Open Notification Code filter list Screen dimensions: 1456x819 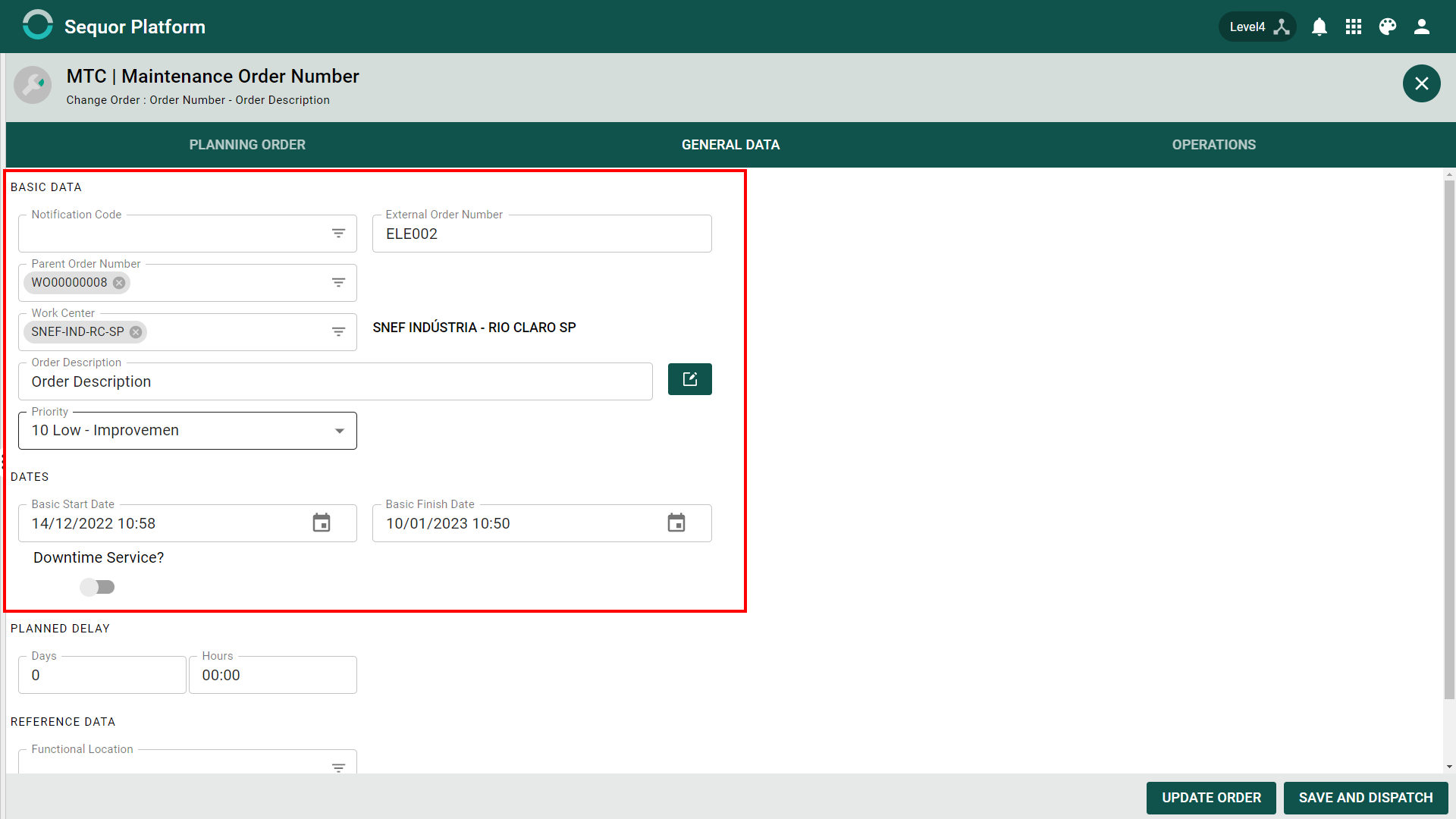click(338, 234)
